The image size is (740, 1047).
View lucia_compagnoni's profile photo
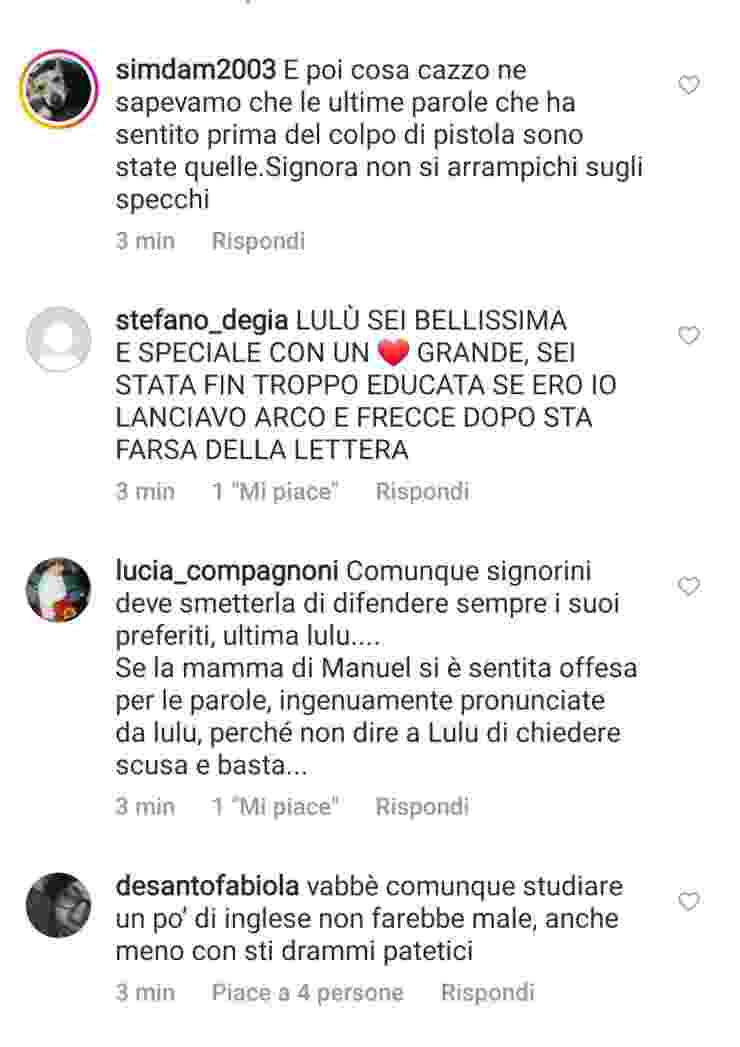coord(59,590)
